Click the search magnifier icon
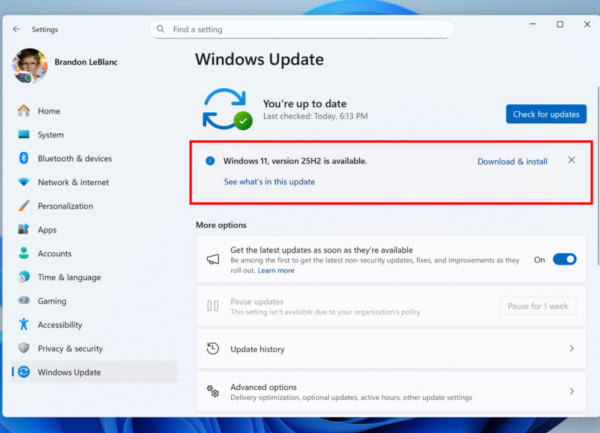The width and height of the screenshot is (600, 433). (161, 29)
